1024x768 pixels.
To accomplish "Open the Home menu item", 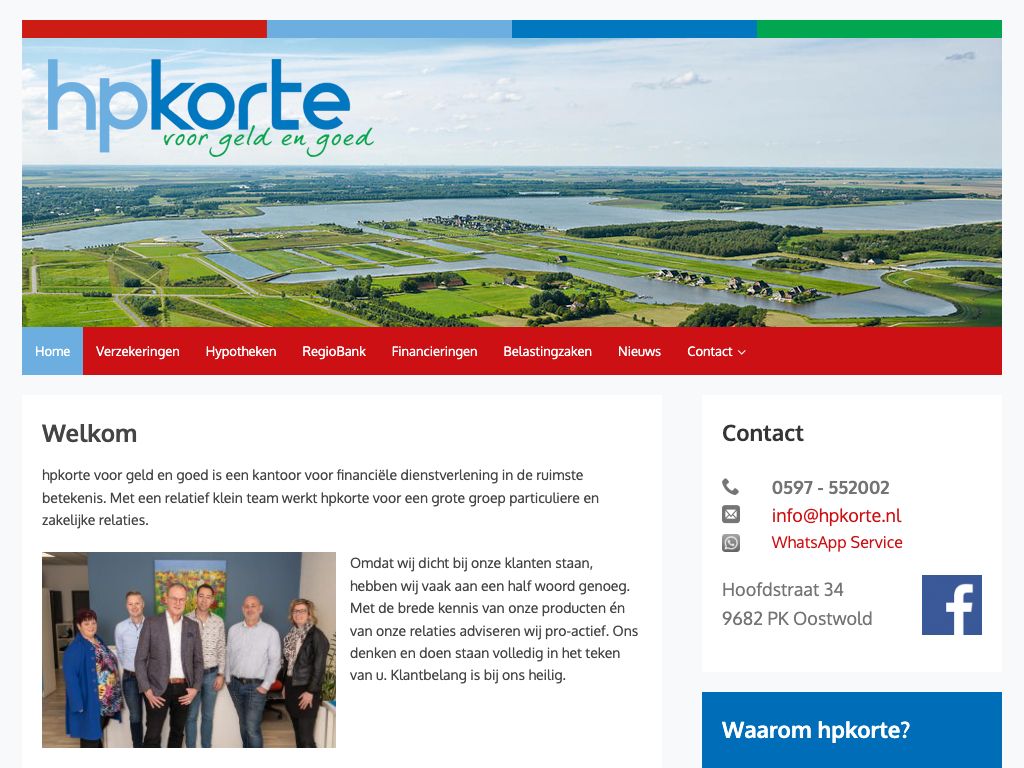I will click(52, 351).
